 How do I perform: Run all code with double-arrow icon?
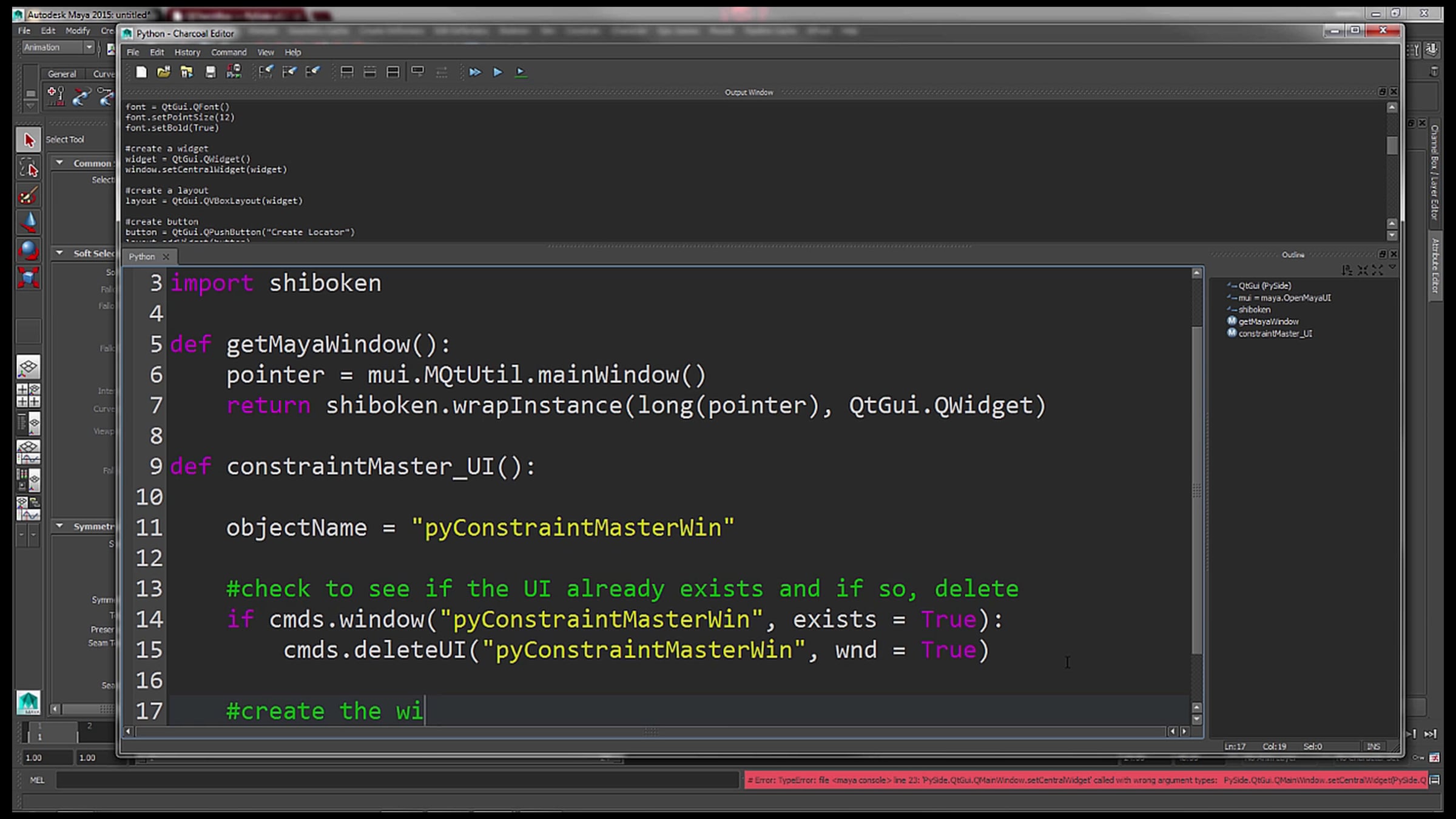(x=474, y=72)
